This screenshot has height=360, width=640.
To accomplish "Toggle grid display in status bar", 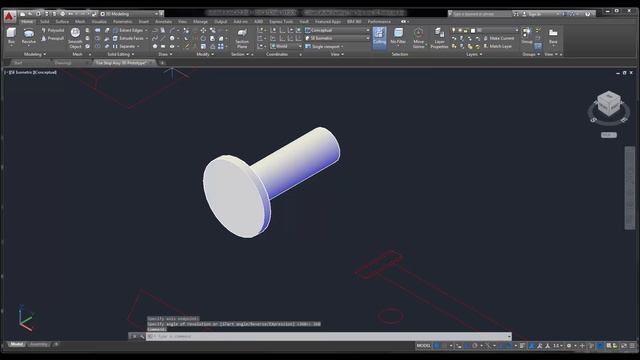I will (x=436, y=346).
